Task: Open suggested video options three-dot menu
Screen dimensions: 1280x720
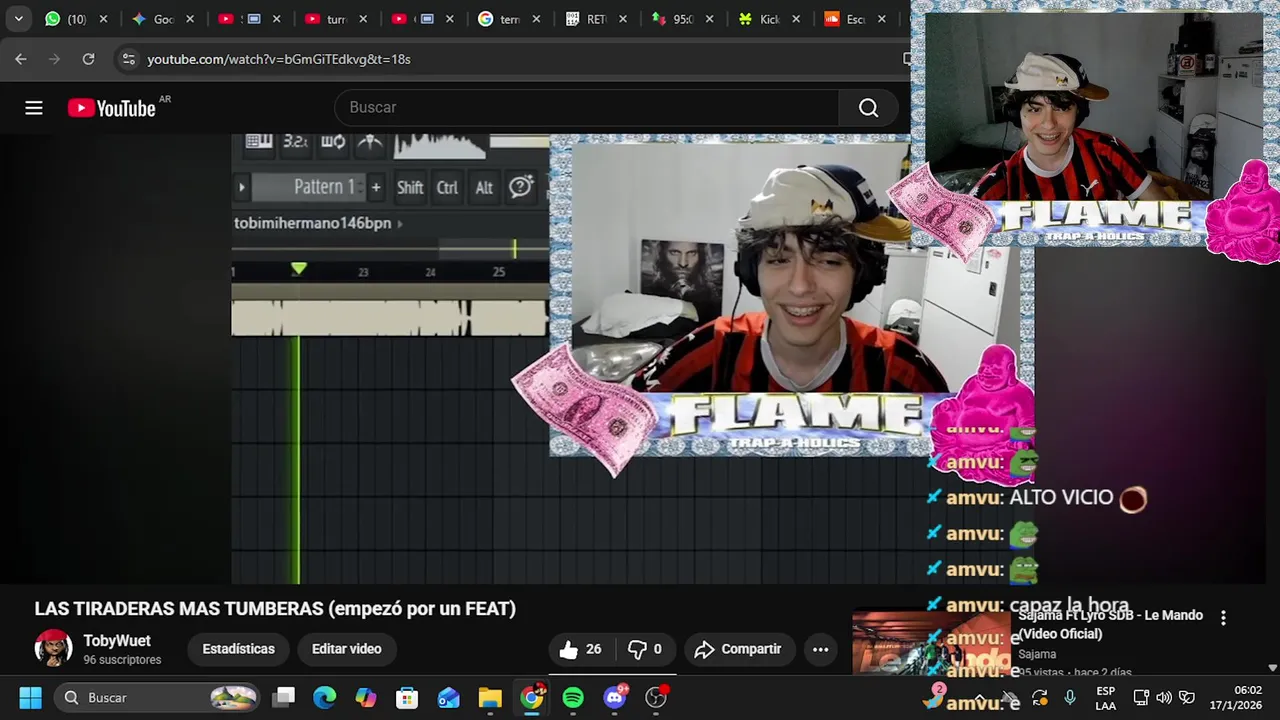Action: point(1223,618)
